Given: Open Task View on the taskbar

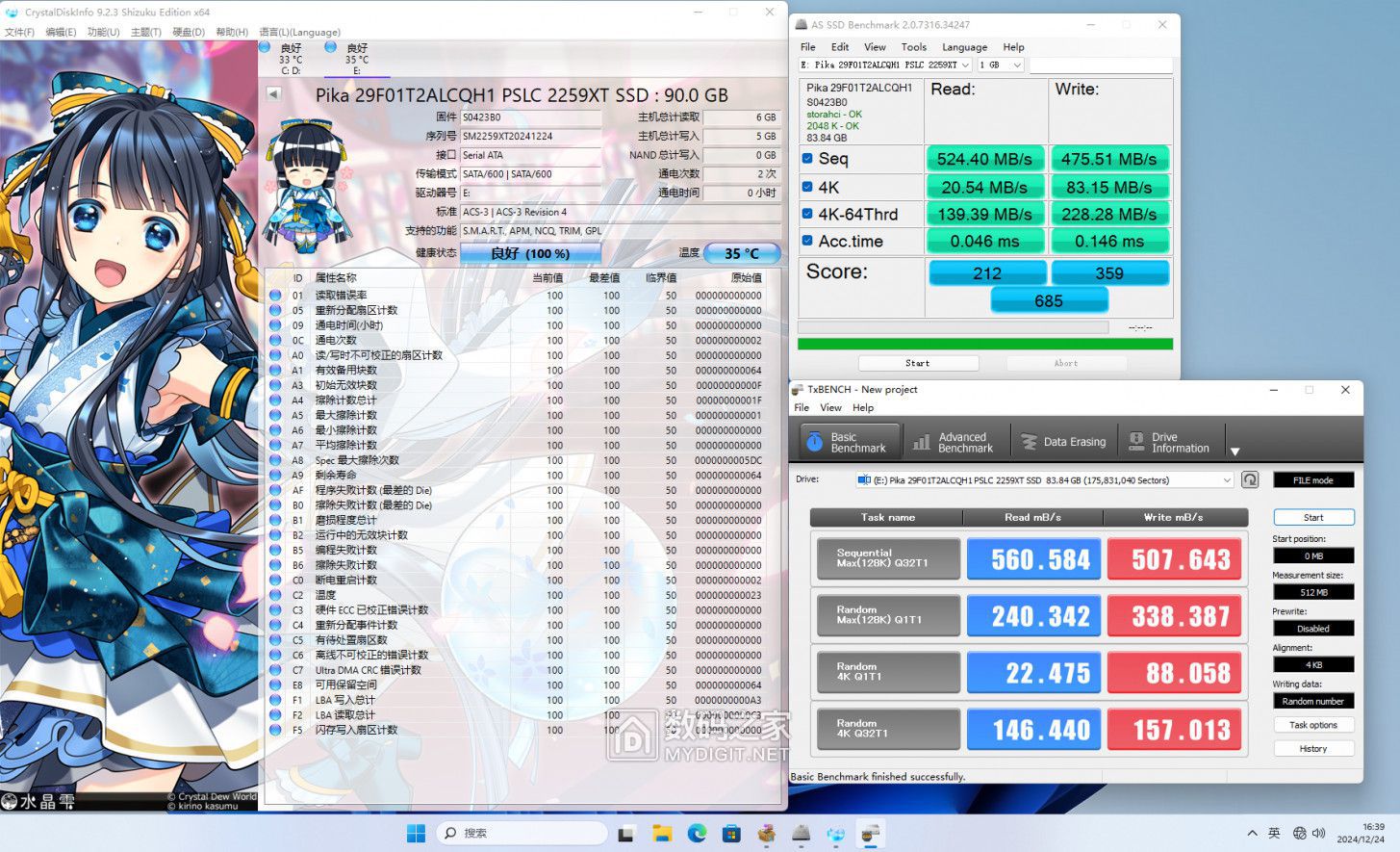Looking at the screenshot, I should point(626,834).
